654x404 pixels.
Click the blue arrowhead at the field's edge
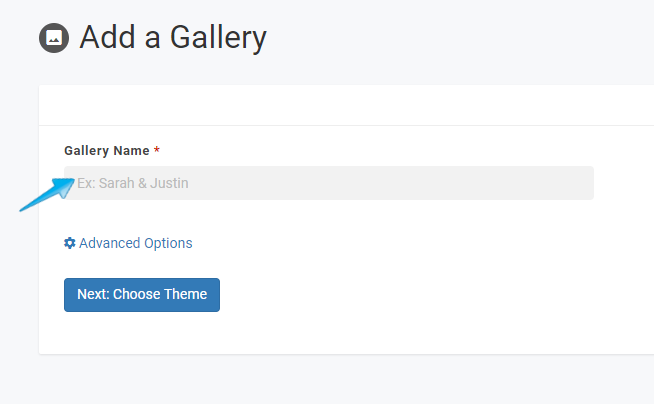point(64,187)
